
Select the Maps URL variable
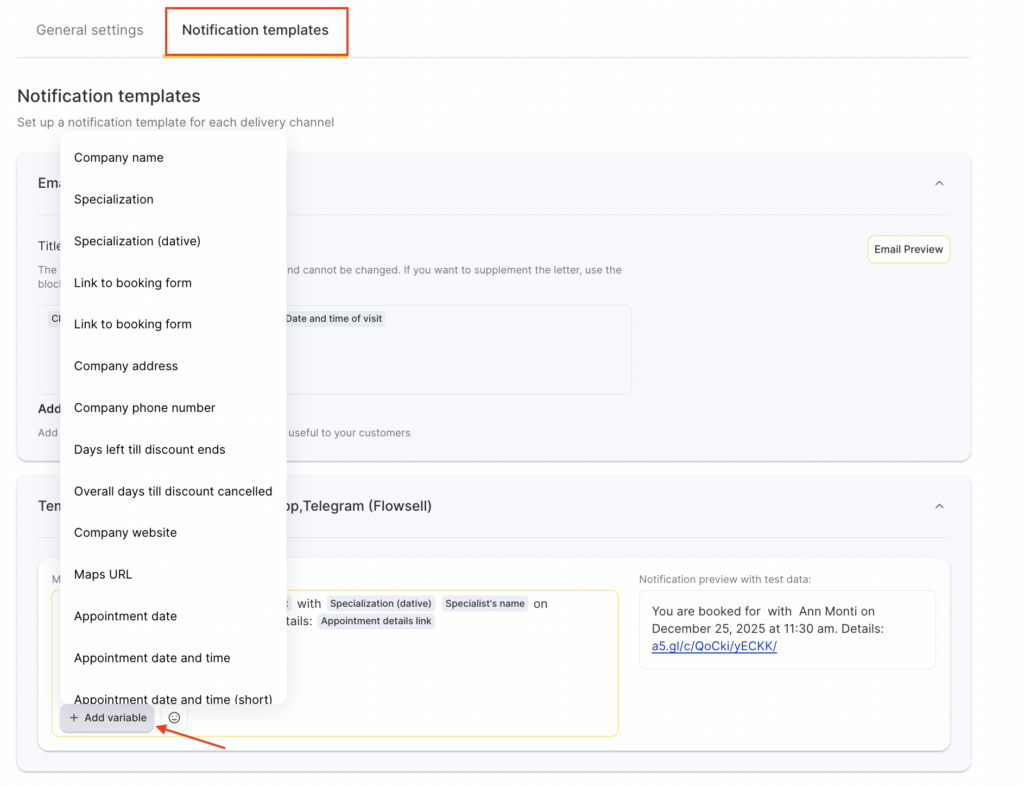(x=103, y=575)
